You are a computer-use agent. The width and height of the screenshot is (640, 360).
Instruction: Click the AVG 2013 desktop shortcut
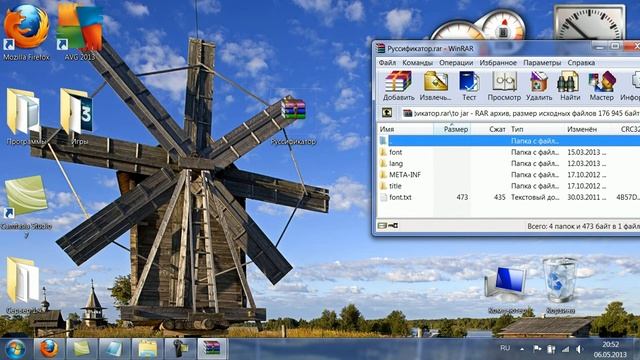80,33
